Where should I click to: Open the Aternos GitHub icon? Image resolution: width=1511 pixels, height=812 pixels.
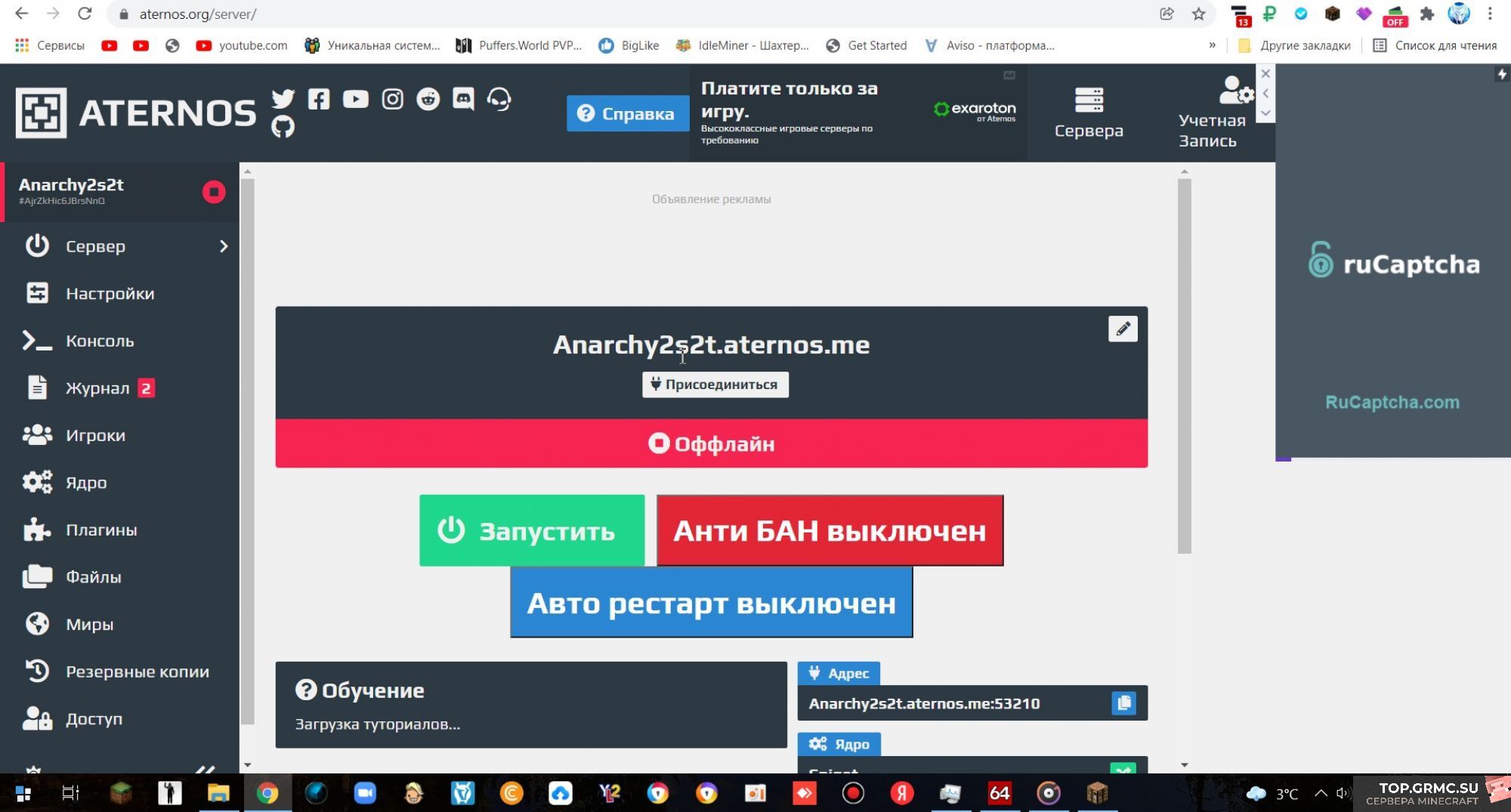click(283, 126)
